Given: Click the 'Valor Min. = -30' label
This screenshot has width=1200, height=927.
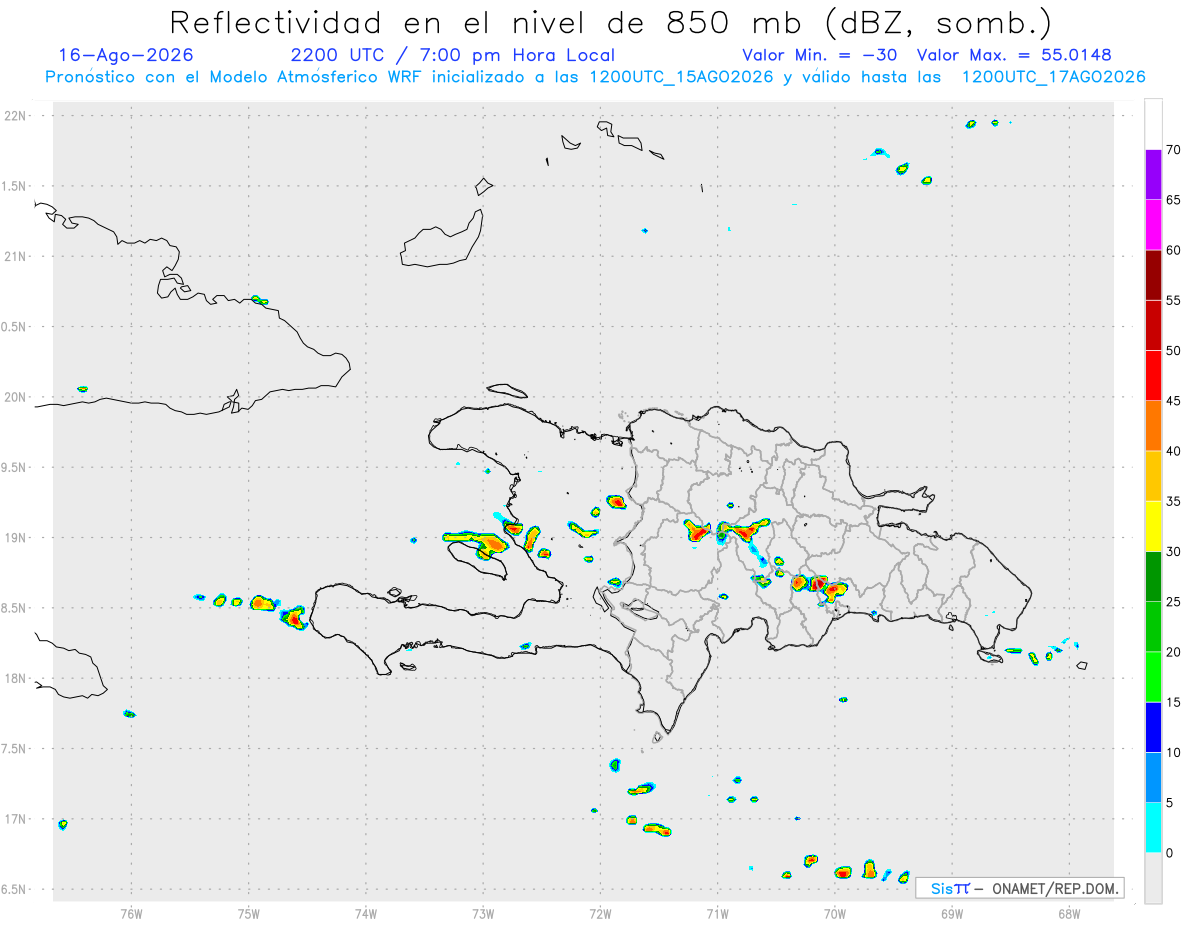Looking at the screenshot, I should [x=822, y=55].
